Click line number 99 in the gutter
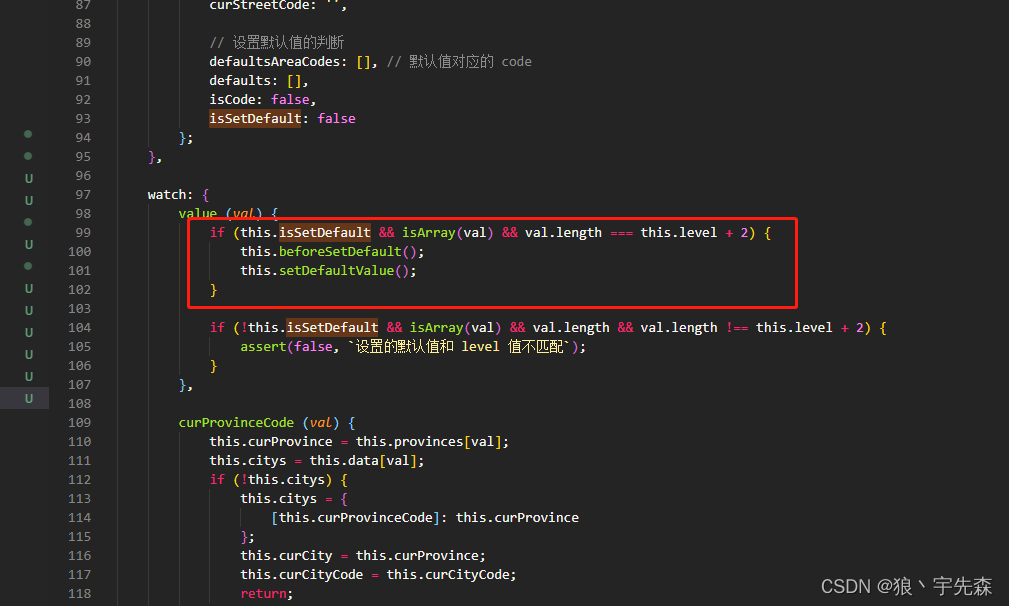This screenshot has height=606, width=1009. click(x=83, y=233)
